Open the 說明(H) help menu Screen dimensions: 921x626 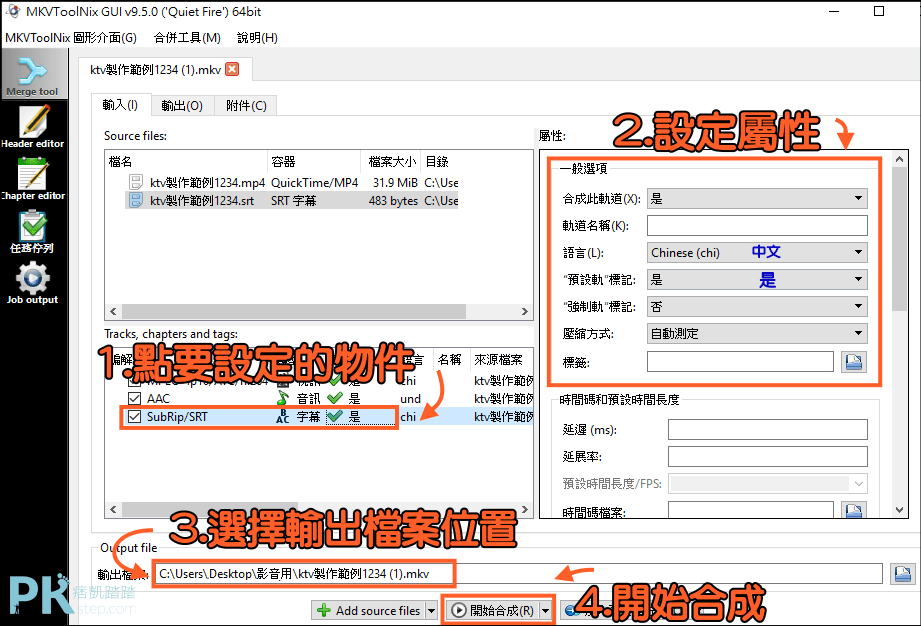[257, 38]
